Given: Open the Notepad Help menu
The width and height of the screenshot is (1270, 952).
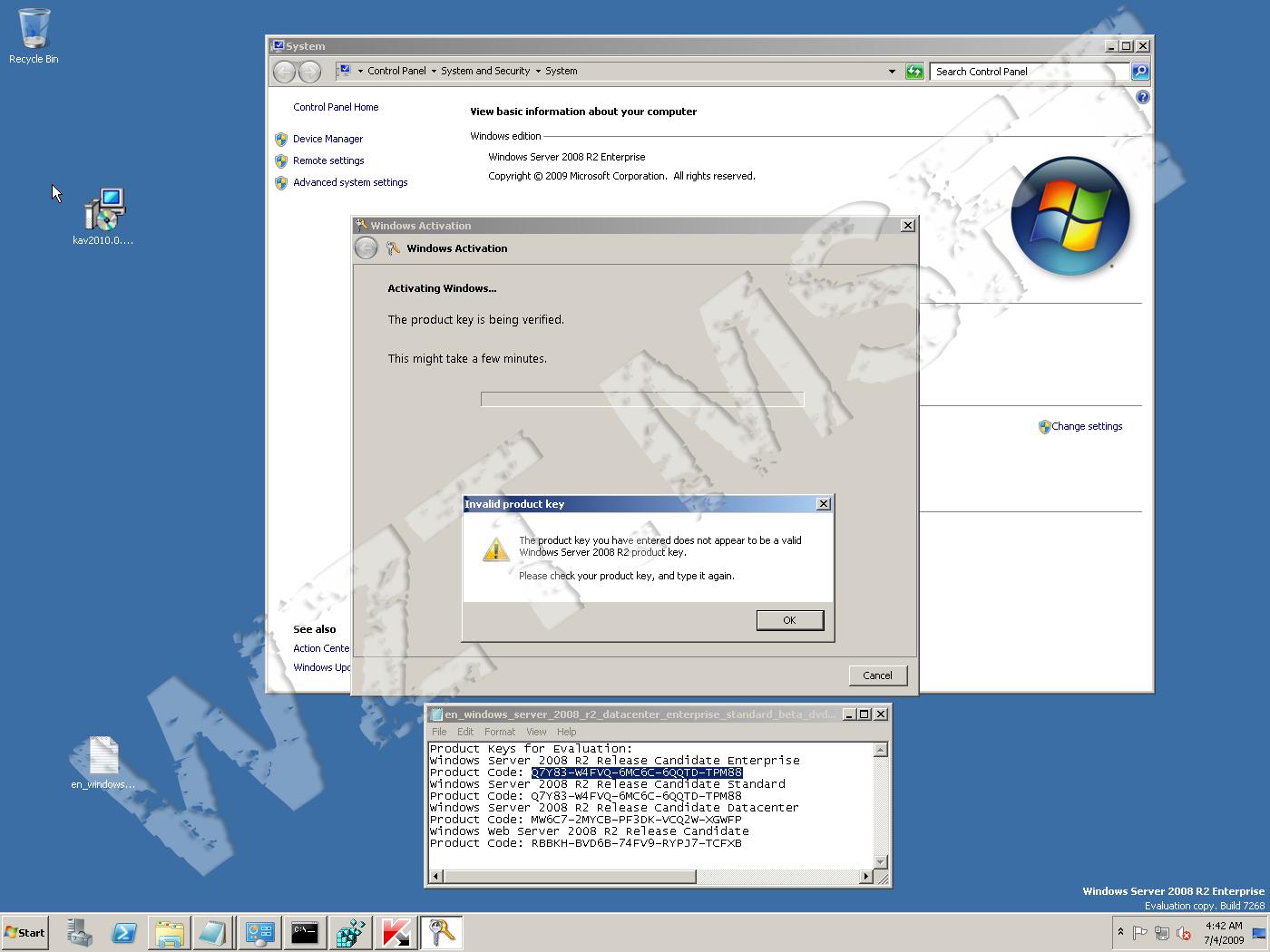Looking at the screenshot, I should [x=566, y=732].
